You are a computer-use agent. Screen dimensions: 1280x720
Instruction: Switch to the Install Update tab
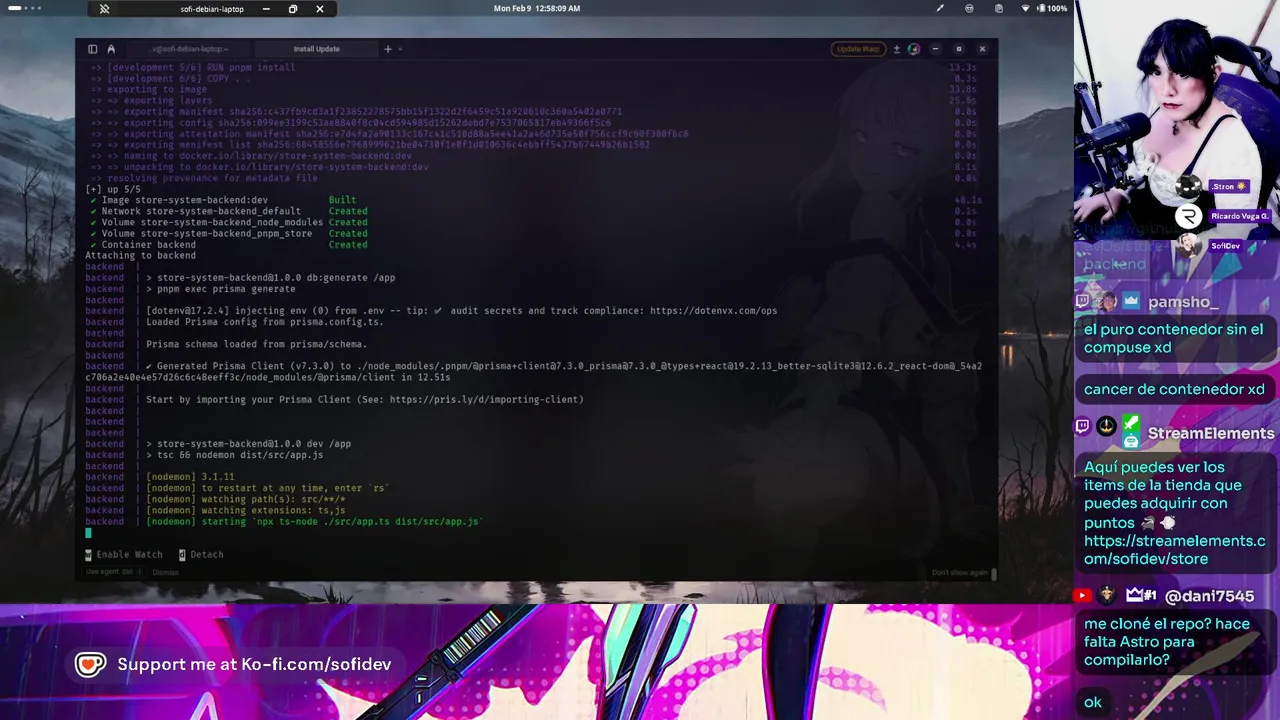click(x=316, y=49)
